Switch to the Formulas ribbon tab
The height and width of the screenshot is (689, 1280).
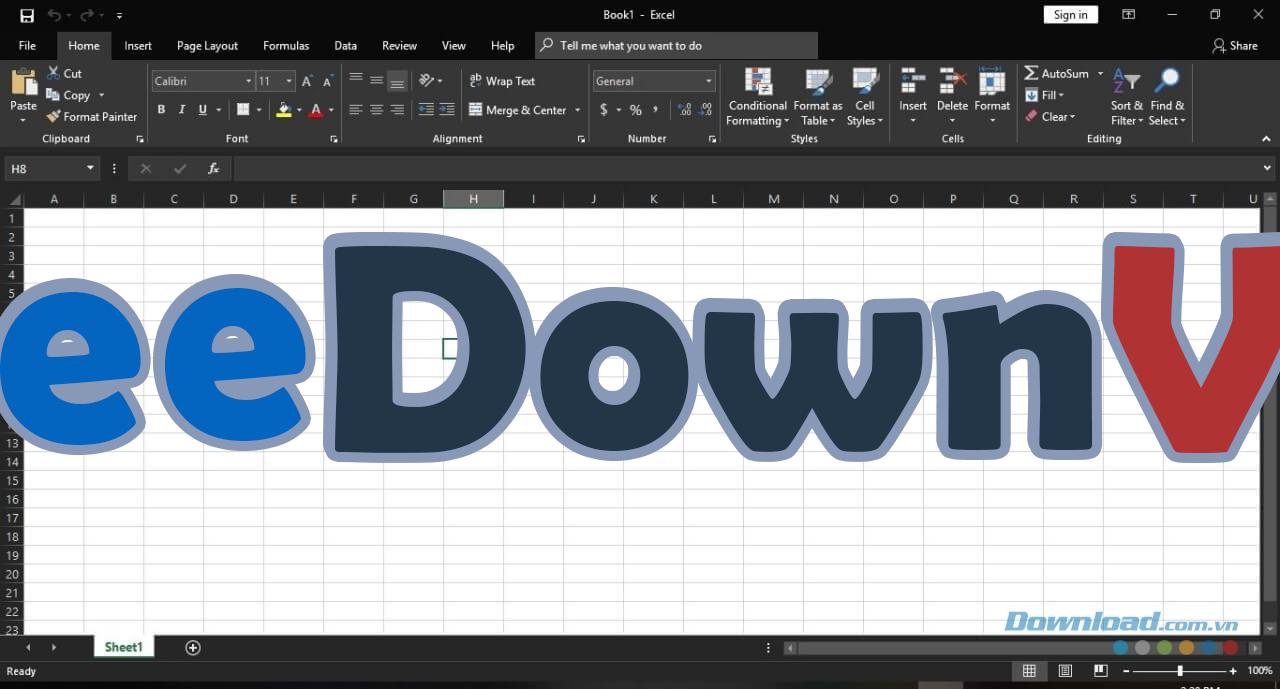tap(286, 45)
